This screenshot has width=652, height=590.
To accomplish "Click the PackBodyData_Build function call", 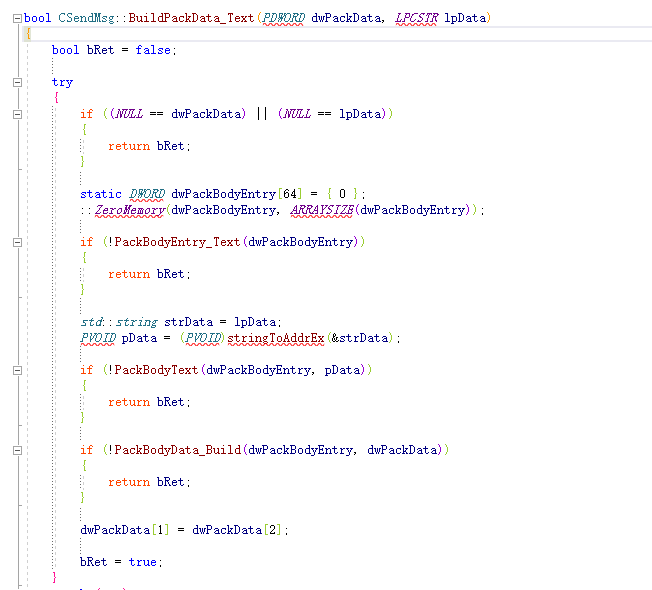I will coord(178,450).
